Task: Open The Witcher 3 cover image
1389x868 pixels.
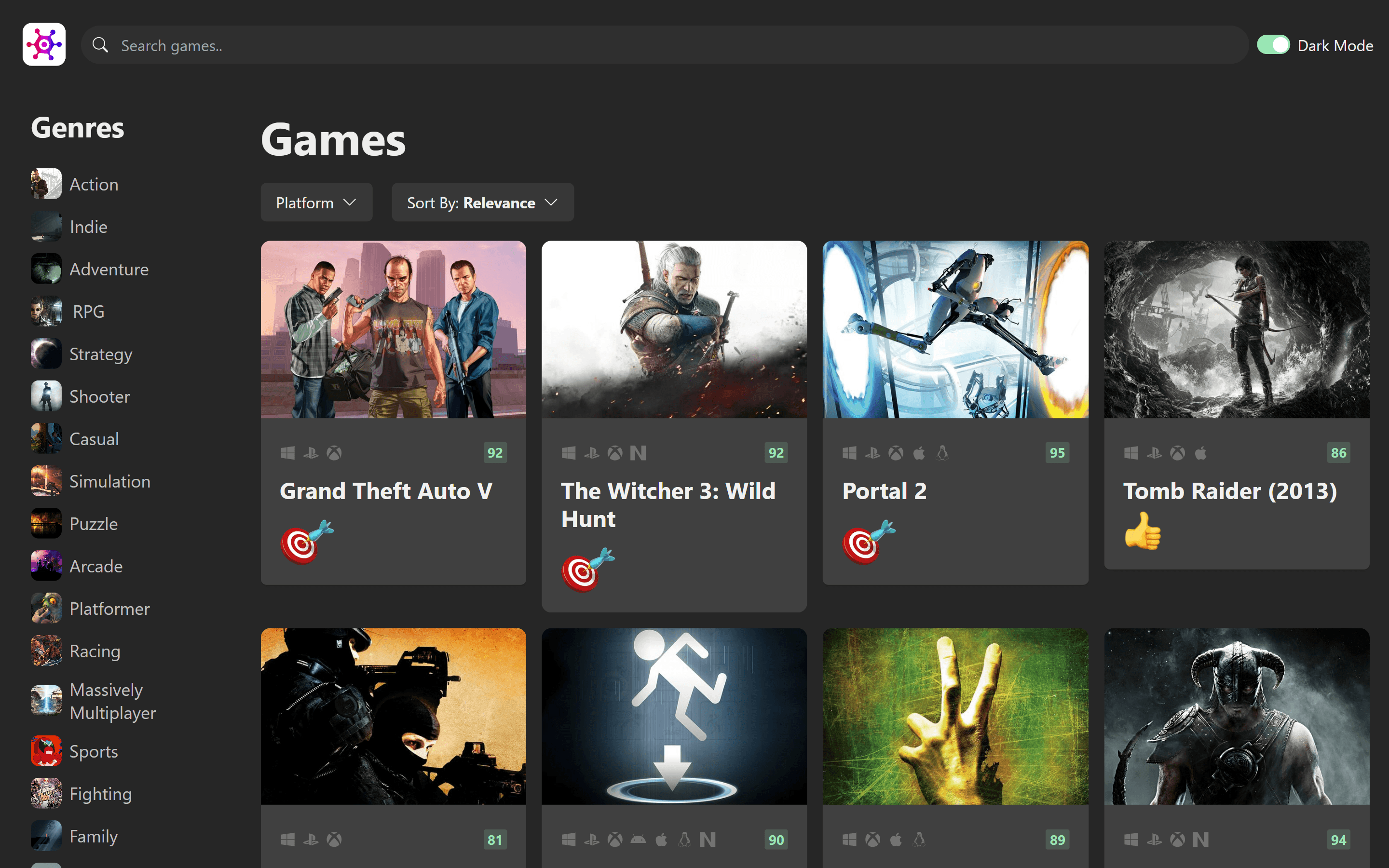Action: 674,329
